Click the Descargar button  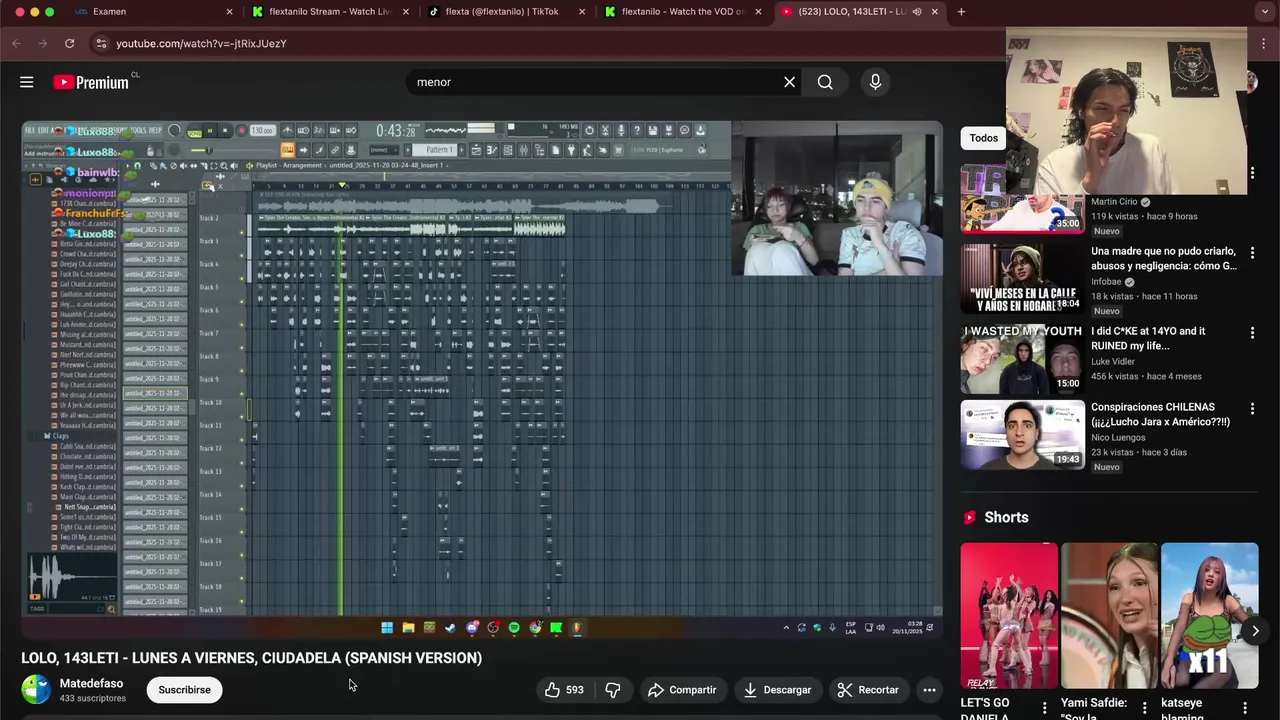point(777,690)
